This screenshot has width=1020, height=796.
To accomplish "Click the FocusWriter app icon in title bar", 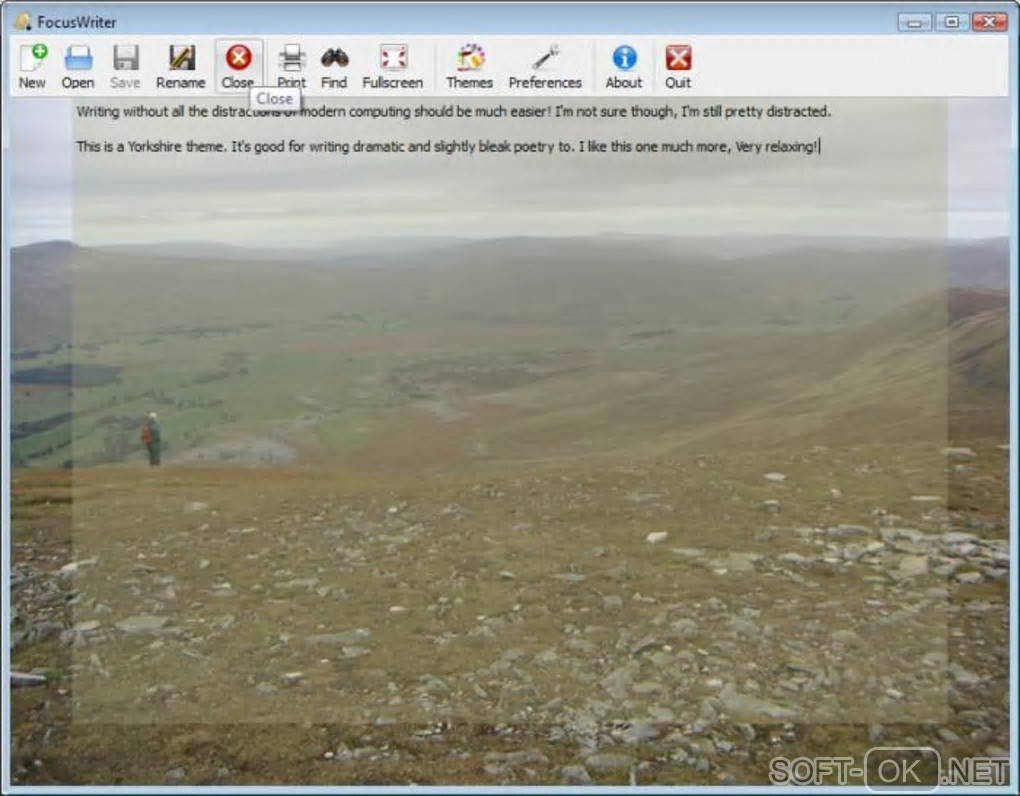I will [23, 21].
